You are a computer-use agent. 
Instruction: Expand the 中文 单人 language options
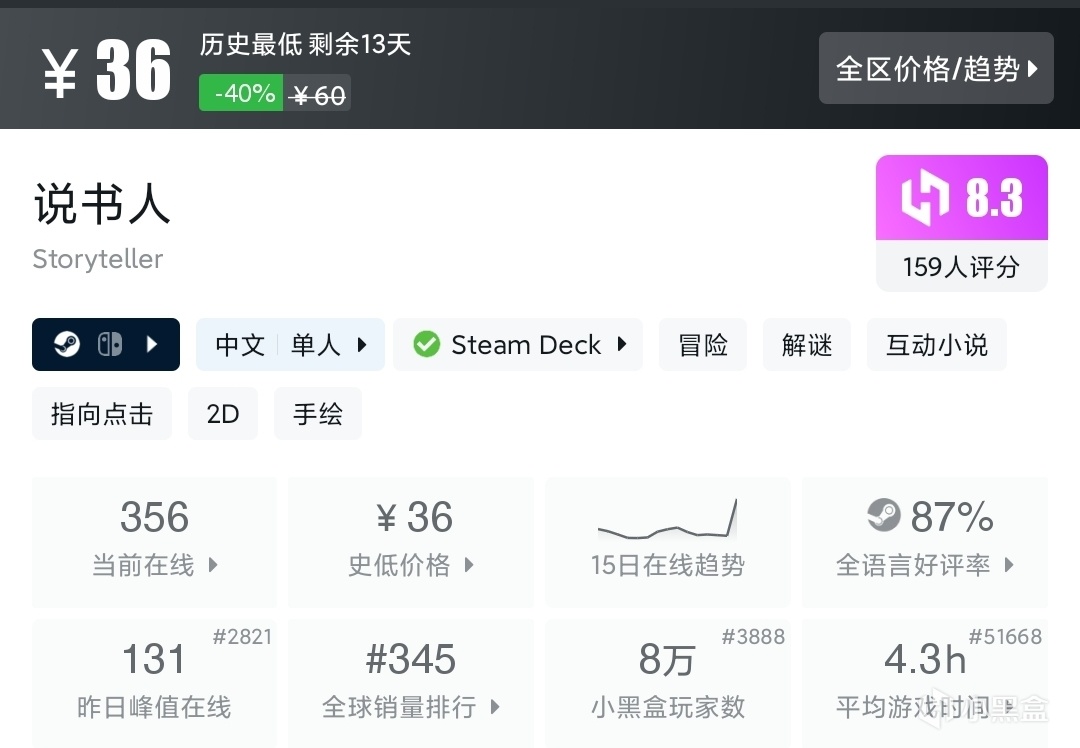290,345
